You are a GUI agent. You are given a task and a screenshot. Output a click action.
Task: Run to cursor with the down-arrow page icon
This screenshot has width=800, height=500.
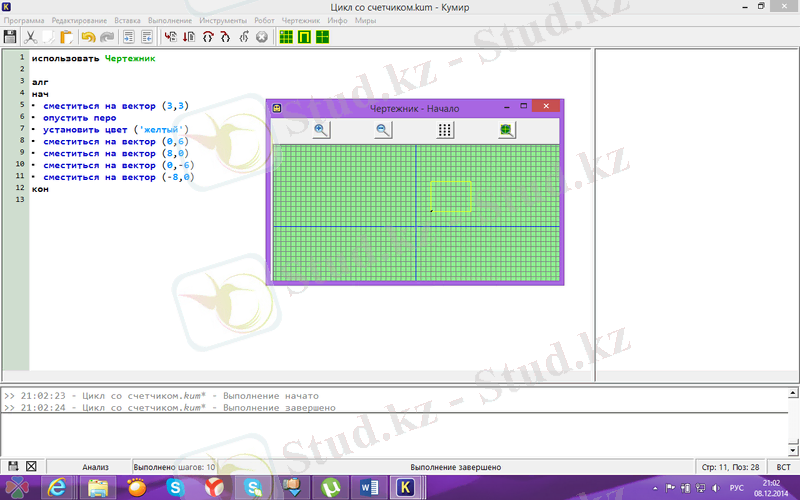[189, 37]
